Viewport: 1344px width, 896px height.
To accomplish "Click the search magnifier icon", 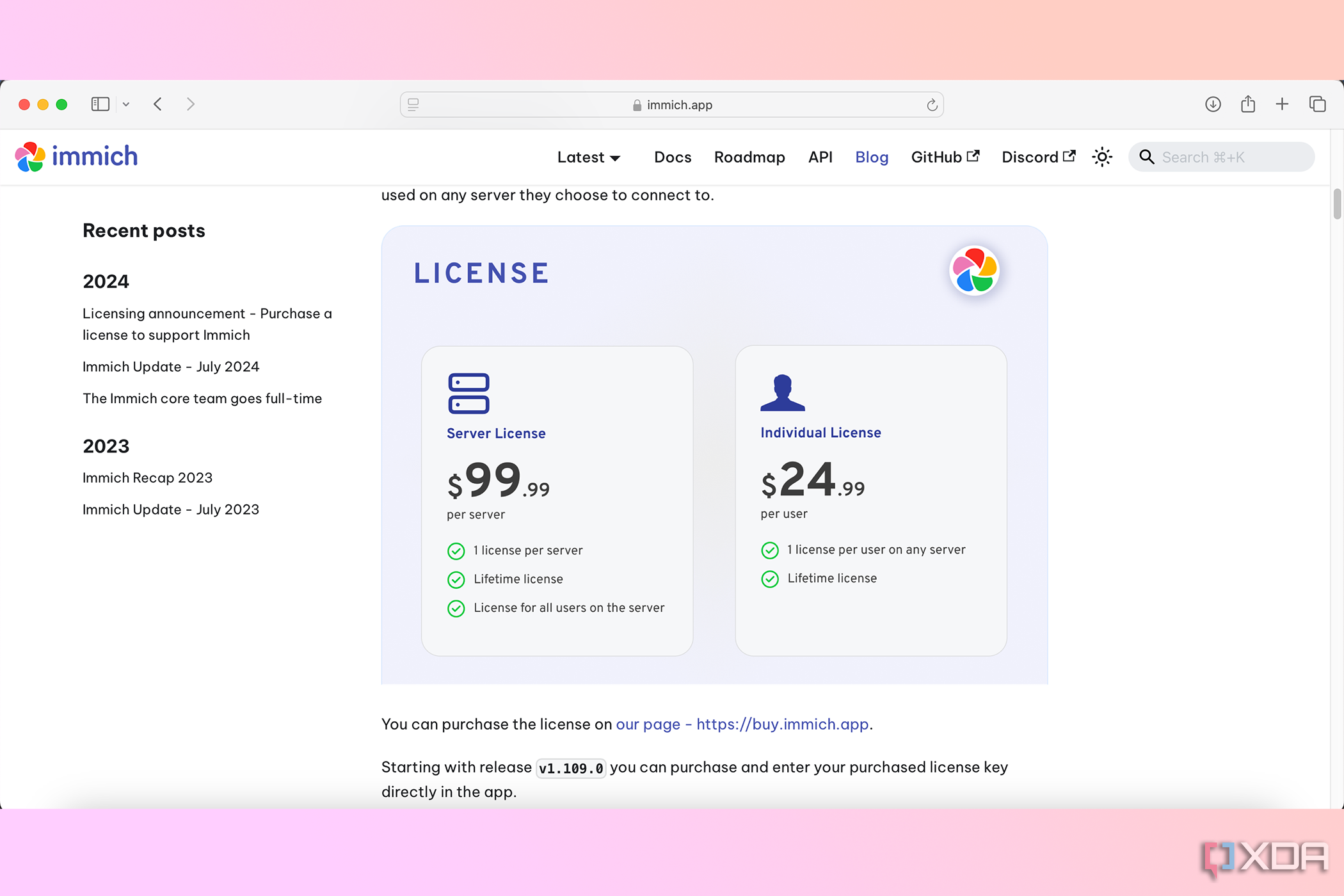I will coord(1146,157).
